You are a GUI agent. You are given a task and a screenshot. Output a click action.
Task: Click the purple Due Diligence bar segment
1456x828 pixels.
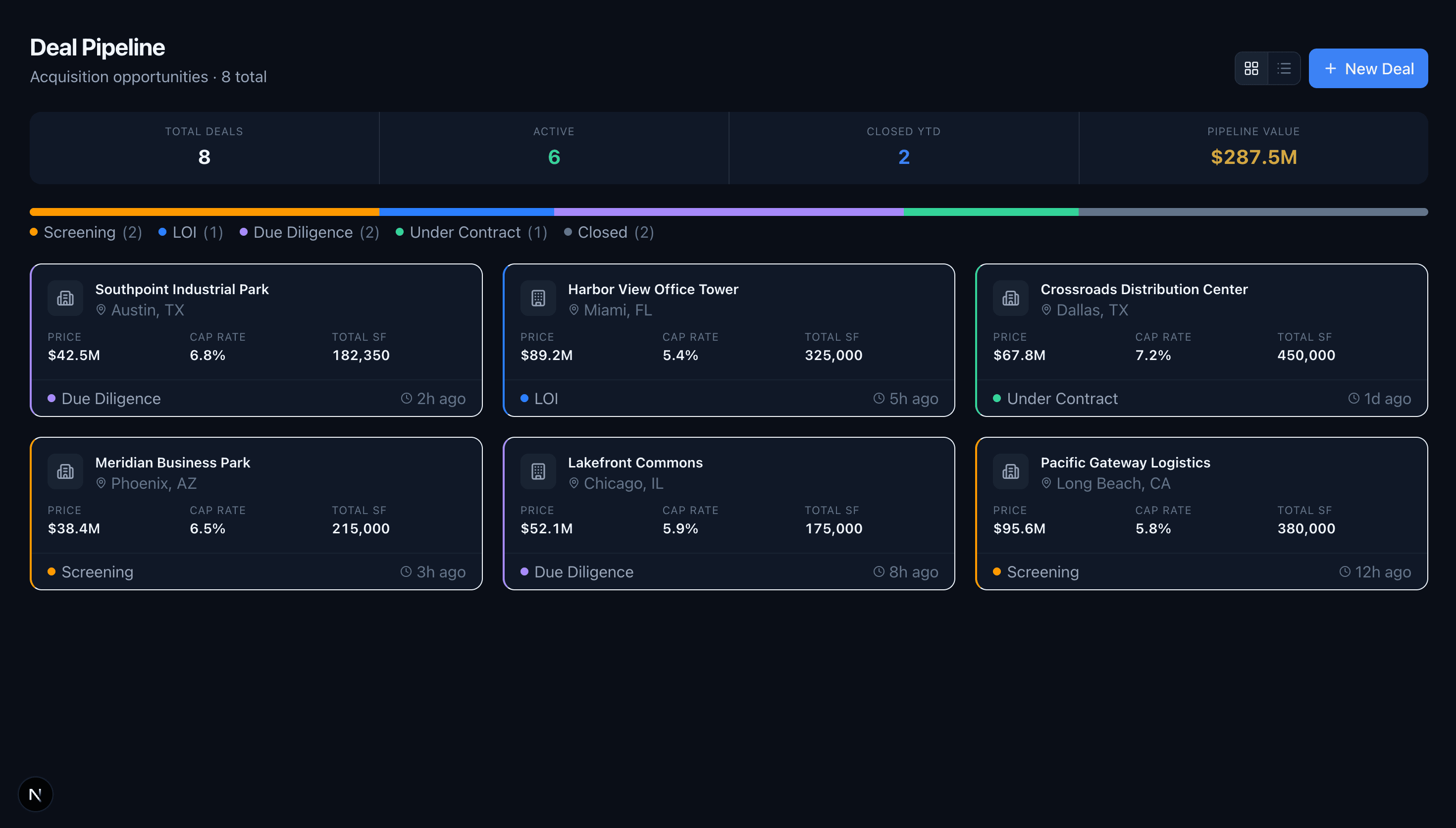[728, 212]
